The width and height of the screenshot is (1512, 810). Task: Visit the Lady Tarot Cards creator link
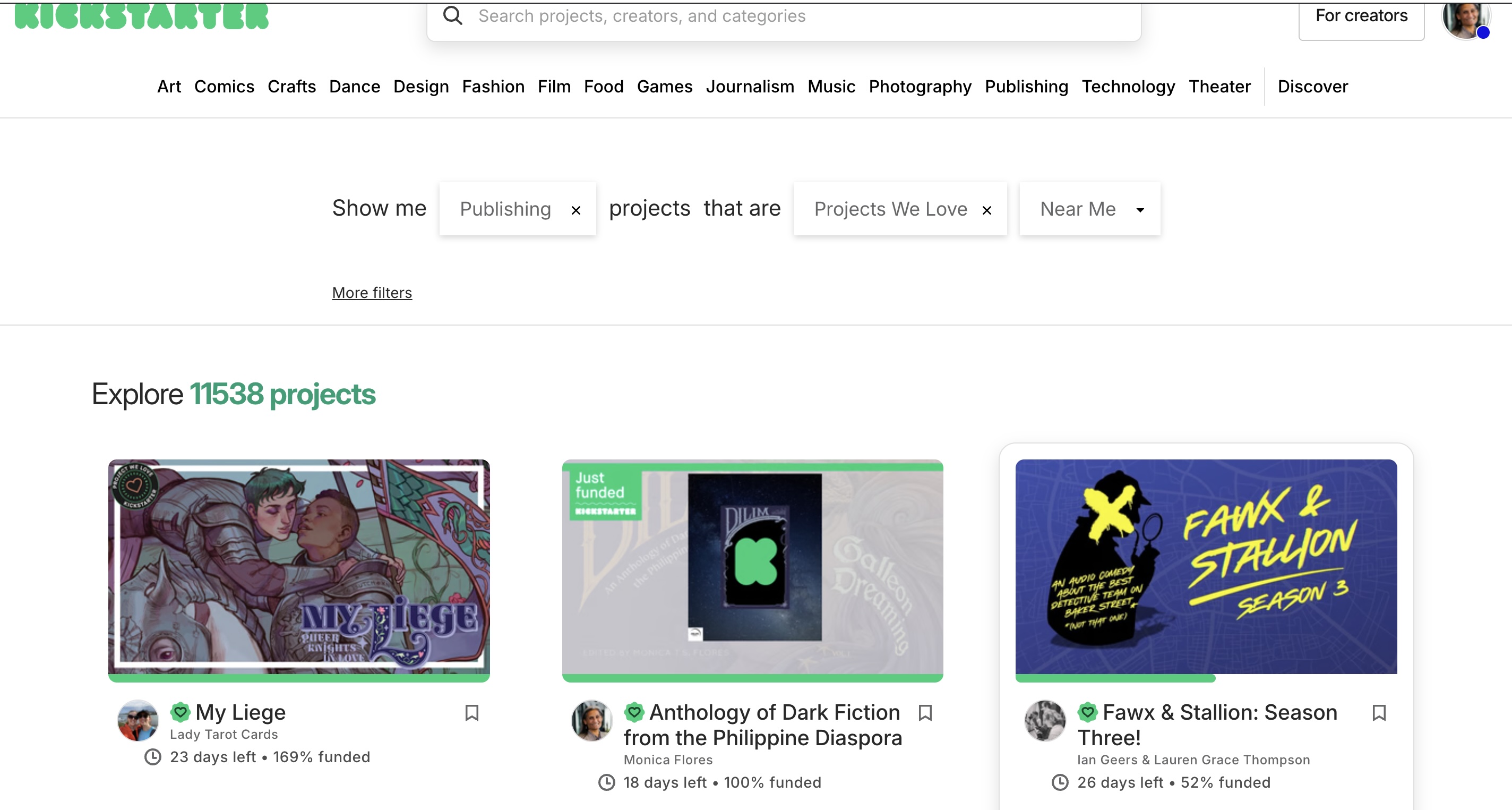click(x=224, y=734)
